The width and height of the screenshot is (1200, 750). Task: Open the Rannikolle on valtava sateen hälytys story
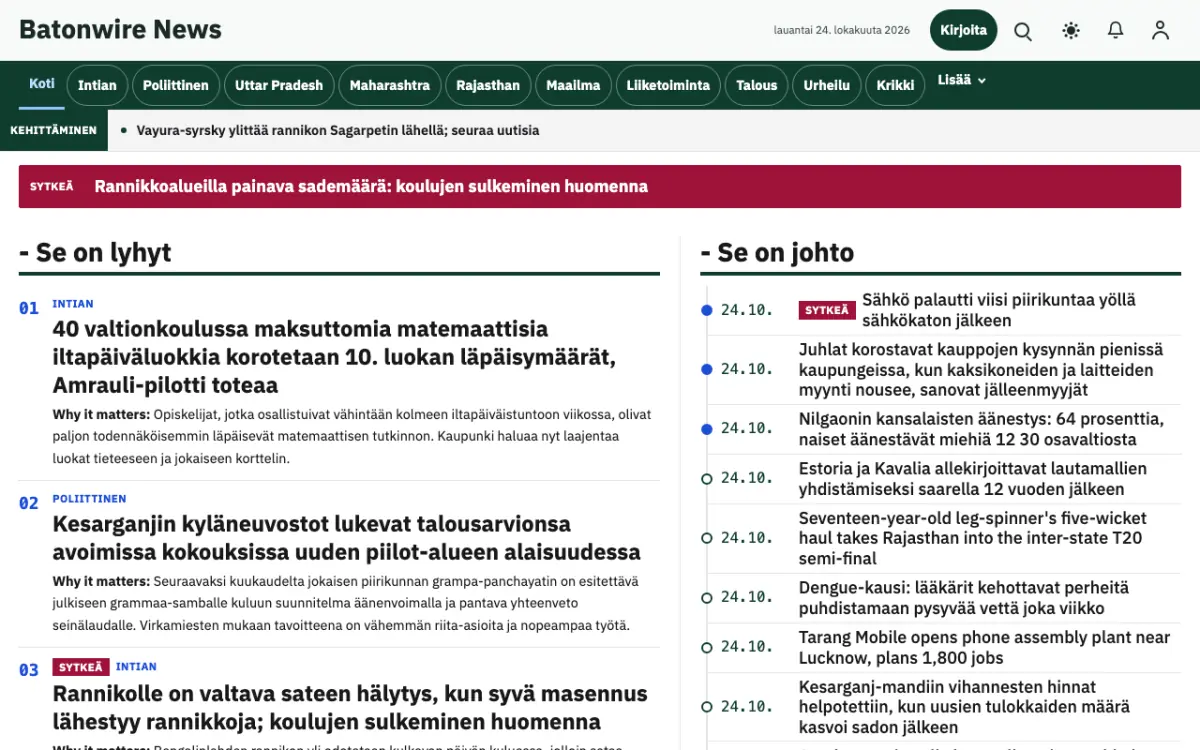[x=350, y=707]
